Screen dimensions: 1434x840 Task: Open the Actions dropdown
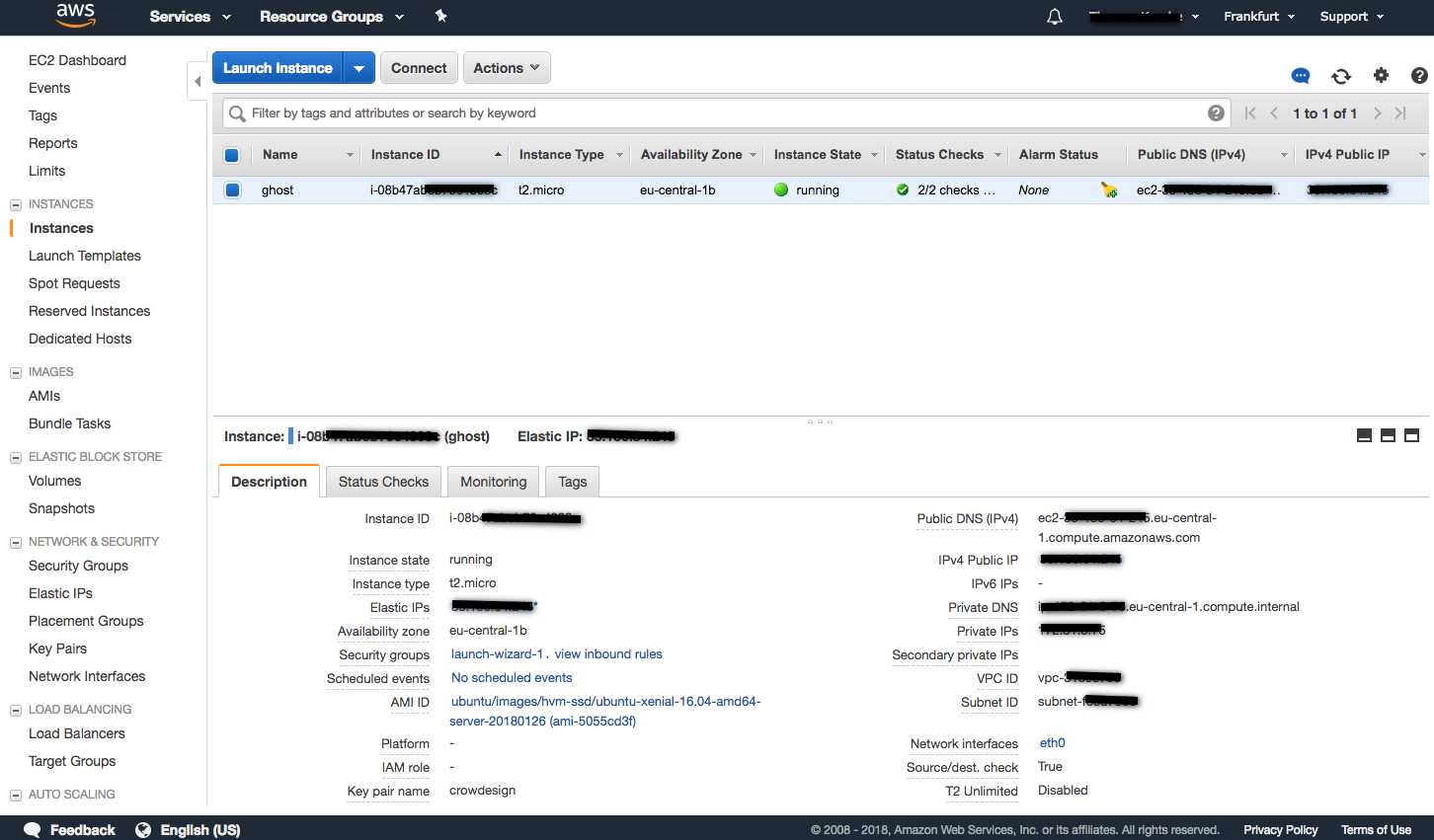point(506,68)
